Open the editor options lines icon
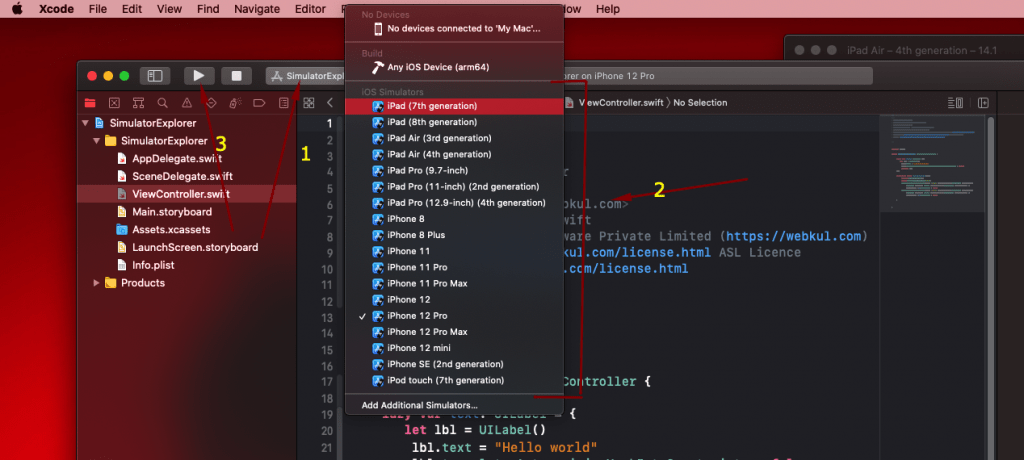Viewport: 1024px width, 460px height. (955, 103)
